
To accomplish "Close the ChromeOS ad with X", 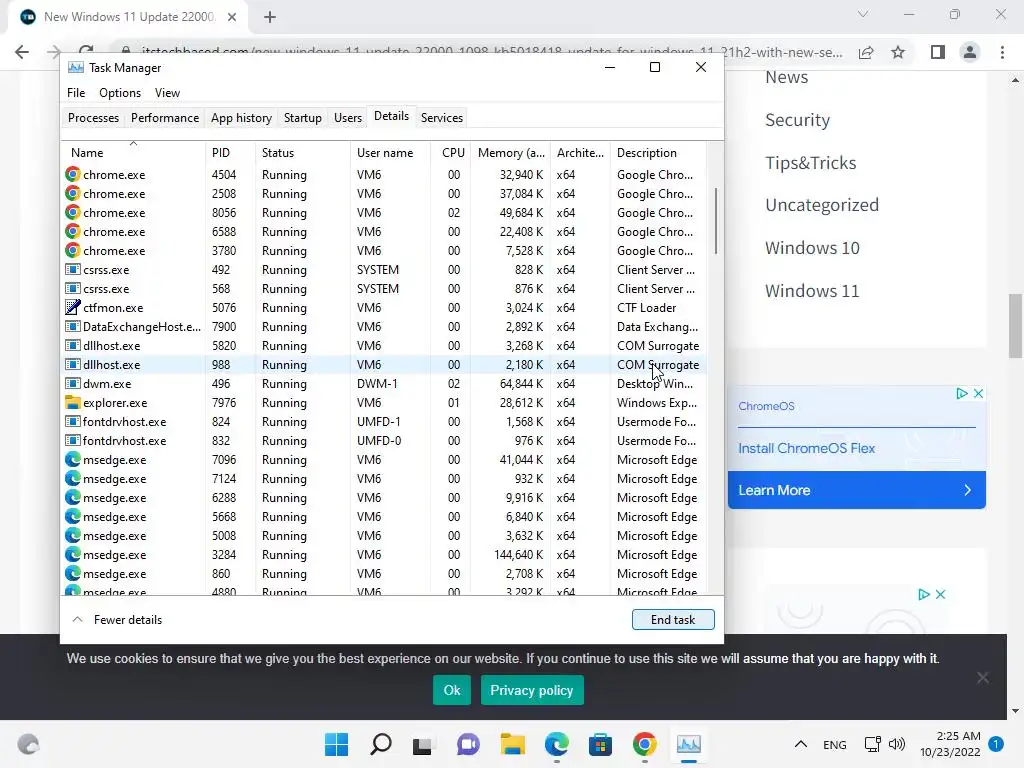I will coord(978,394).
